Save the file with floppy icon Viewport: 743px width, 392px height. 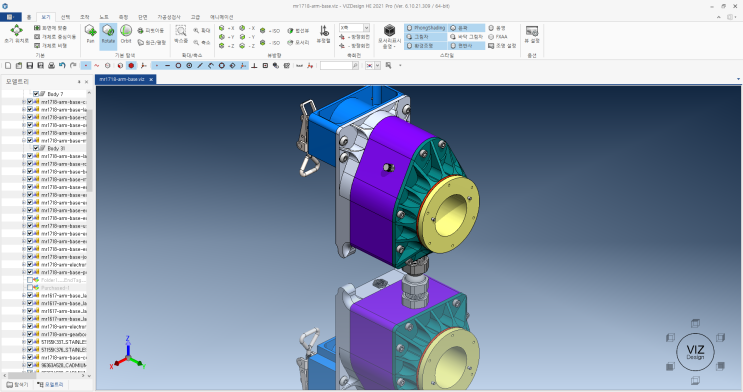[x=29, y=65]
